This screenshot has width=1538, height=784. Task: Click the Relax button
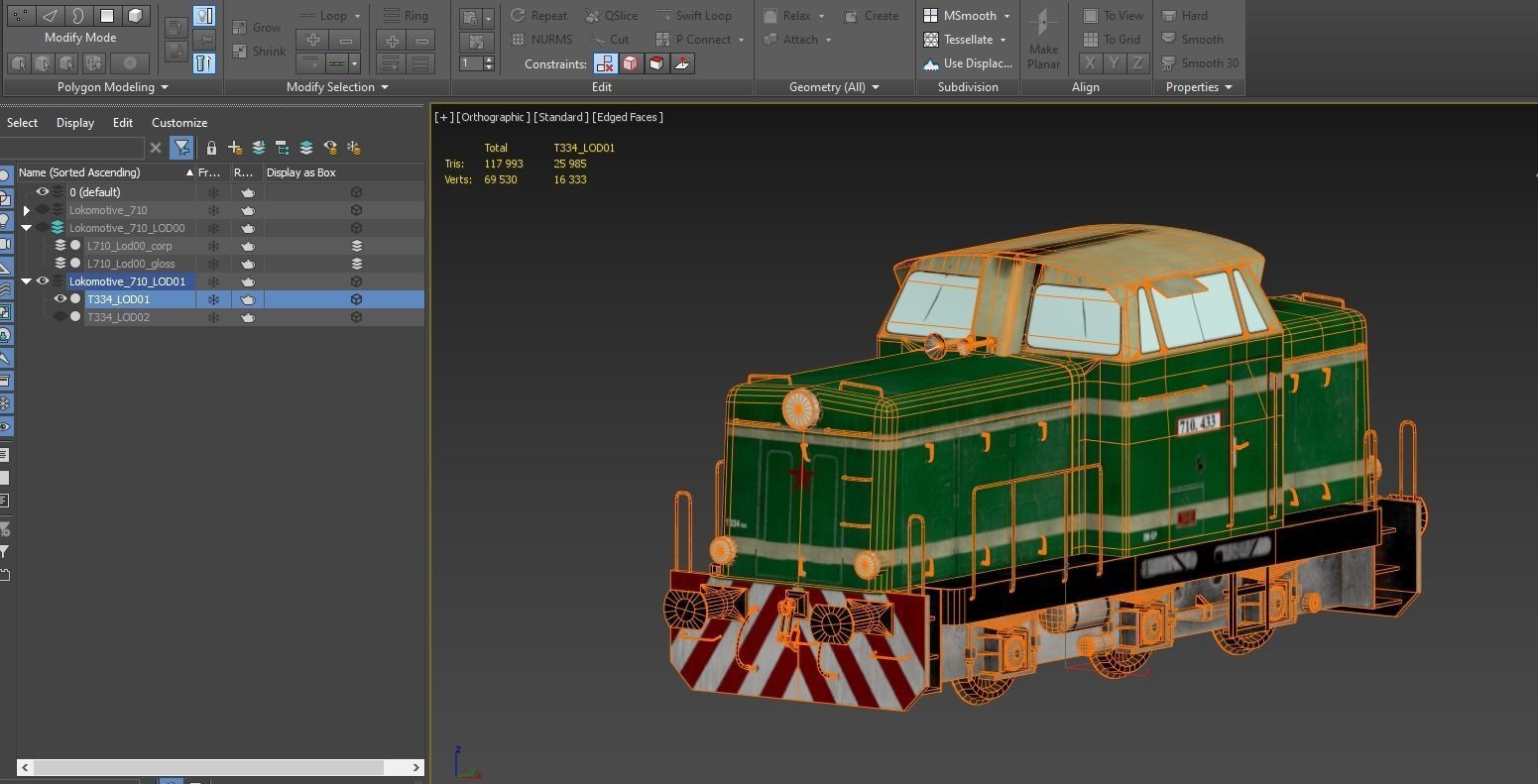(795, 16)
